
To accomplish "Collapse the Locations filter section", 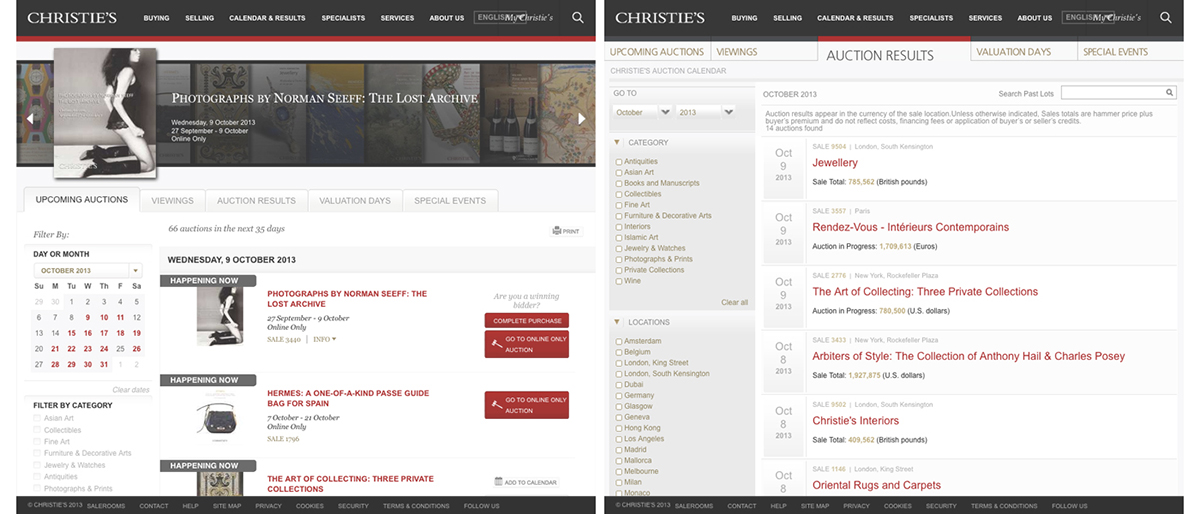I will [617, 322].
